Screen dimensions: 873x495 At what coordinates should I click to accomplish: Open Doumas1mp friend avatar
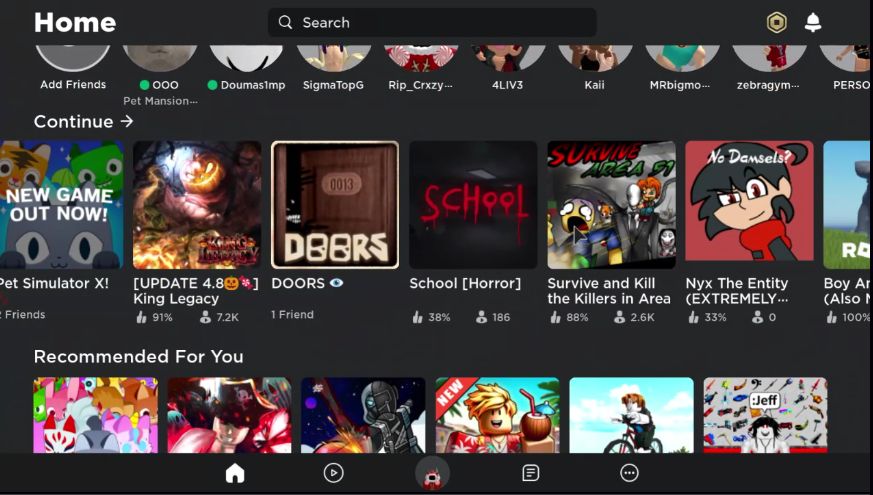pyautogui.click(x=246, y=60)
